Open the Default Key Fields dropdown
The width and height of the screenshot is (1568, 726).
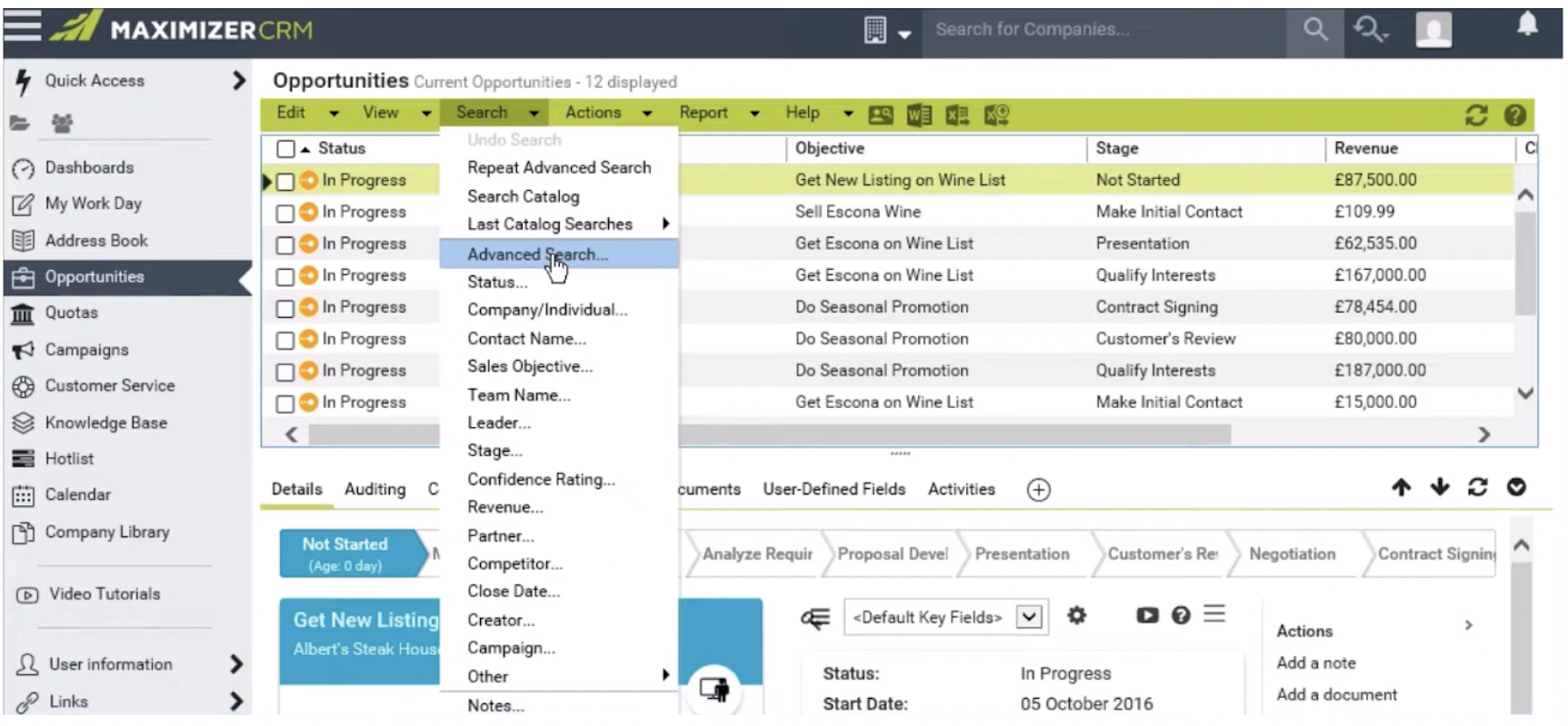pyautogui.click(x=1028, y=617)
